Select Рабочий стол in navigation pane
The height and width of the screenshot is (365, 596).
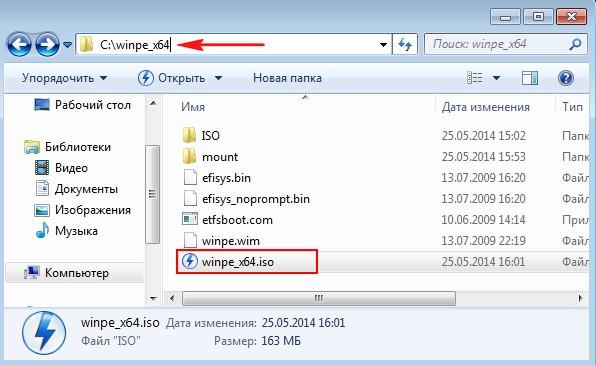pyautogui.click(x=93, y=105)
